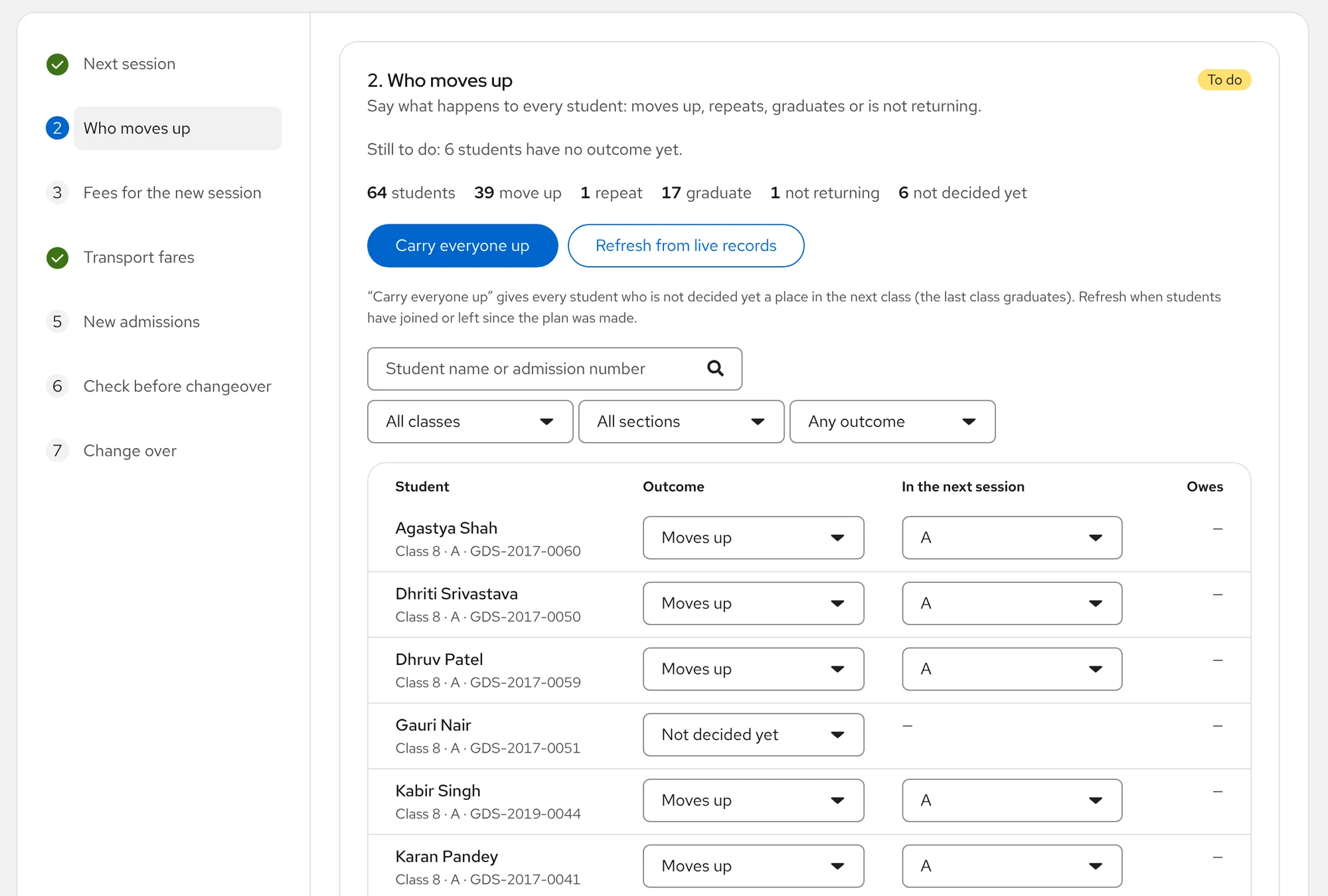Open Dhriti Srivastava's next session section dropdown

point(1012,603)
